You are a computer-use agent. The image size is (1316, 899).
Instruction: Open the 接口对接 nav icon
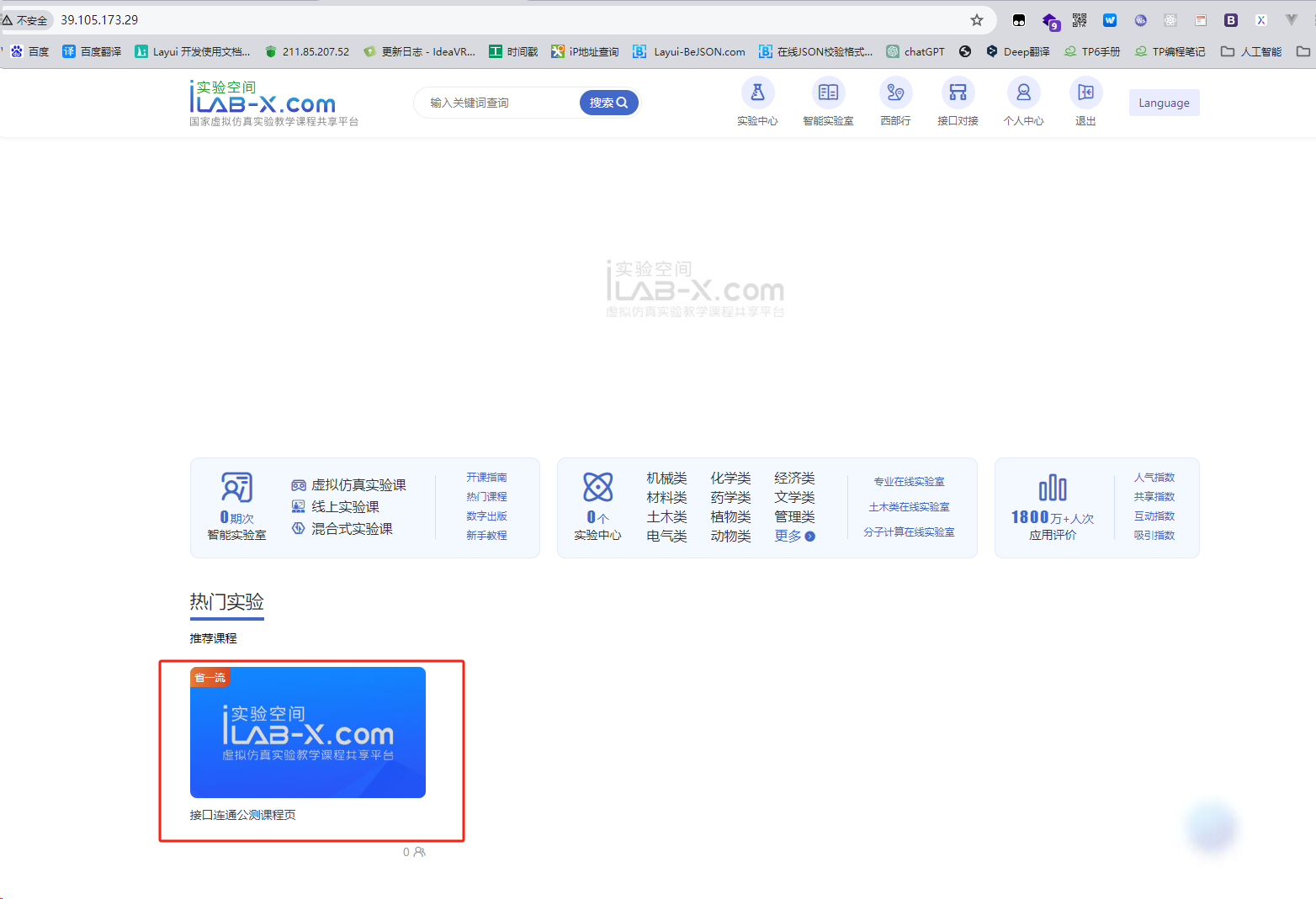click(x=958, y=93)
